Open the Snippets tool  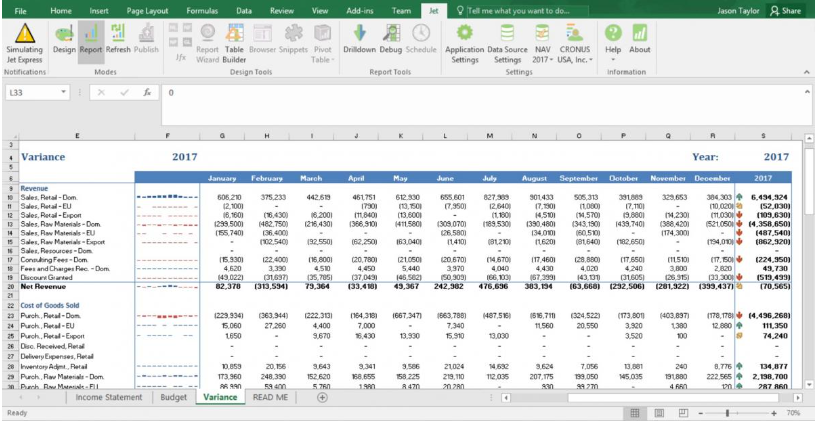(x=293, y=40)
